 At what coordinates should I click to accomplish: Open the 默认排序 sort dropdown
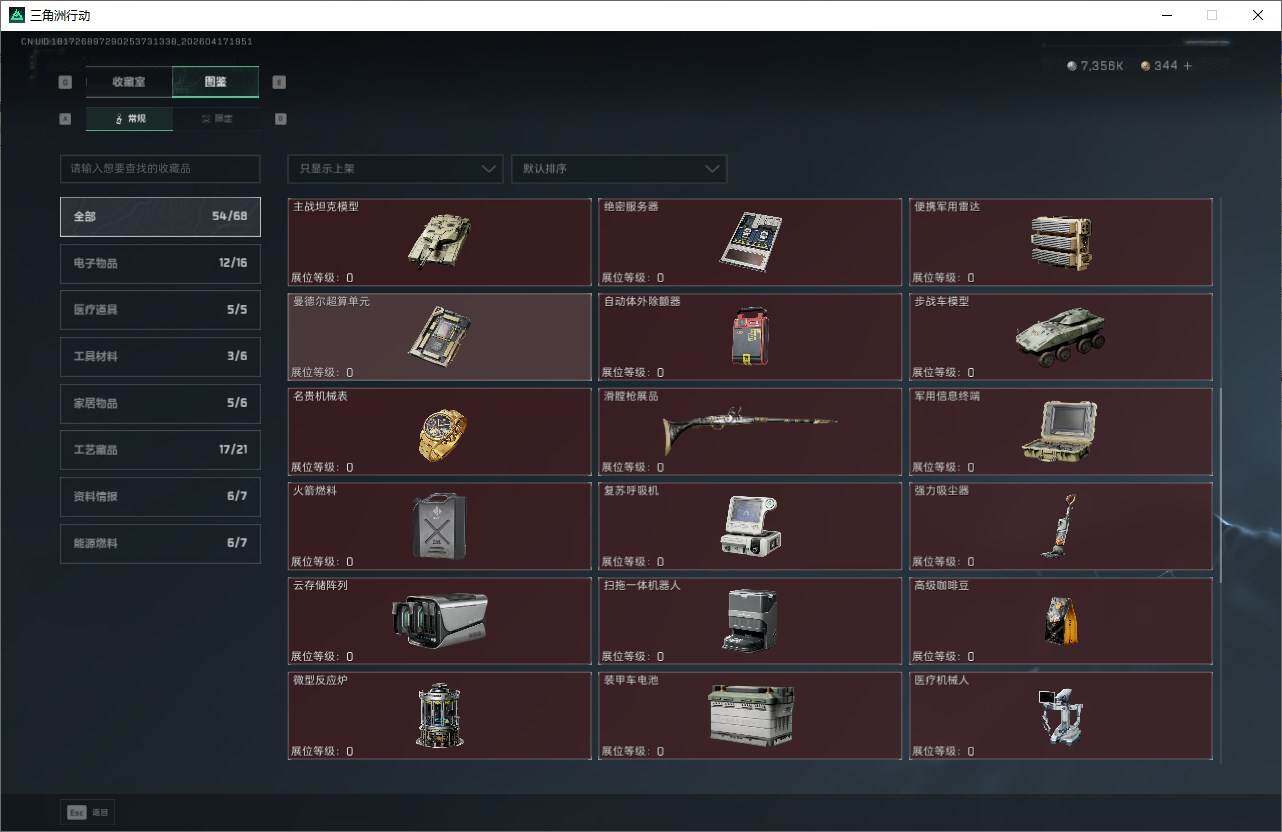pos(618,169)
